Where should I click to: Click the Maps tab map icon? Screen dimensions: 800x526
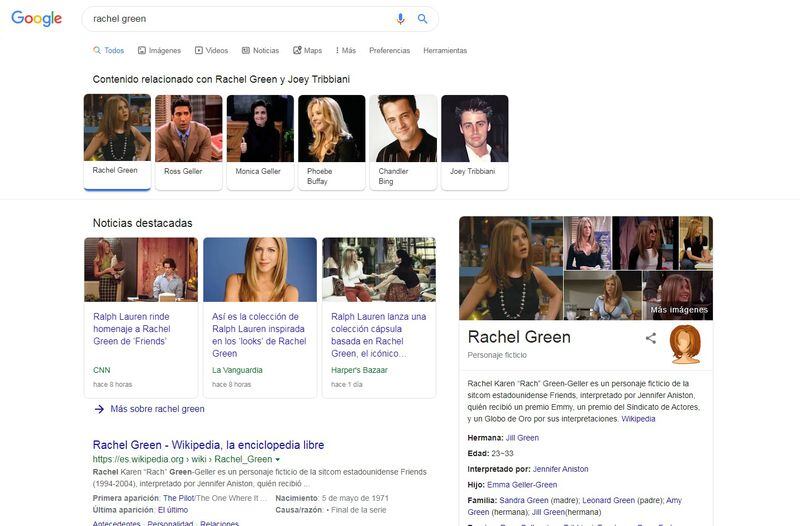[x=297, y=51]
